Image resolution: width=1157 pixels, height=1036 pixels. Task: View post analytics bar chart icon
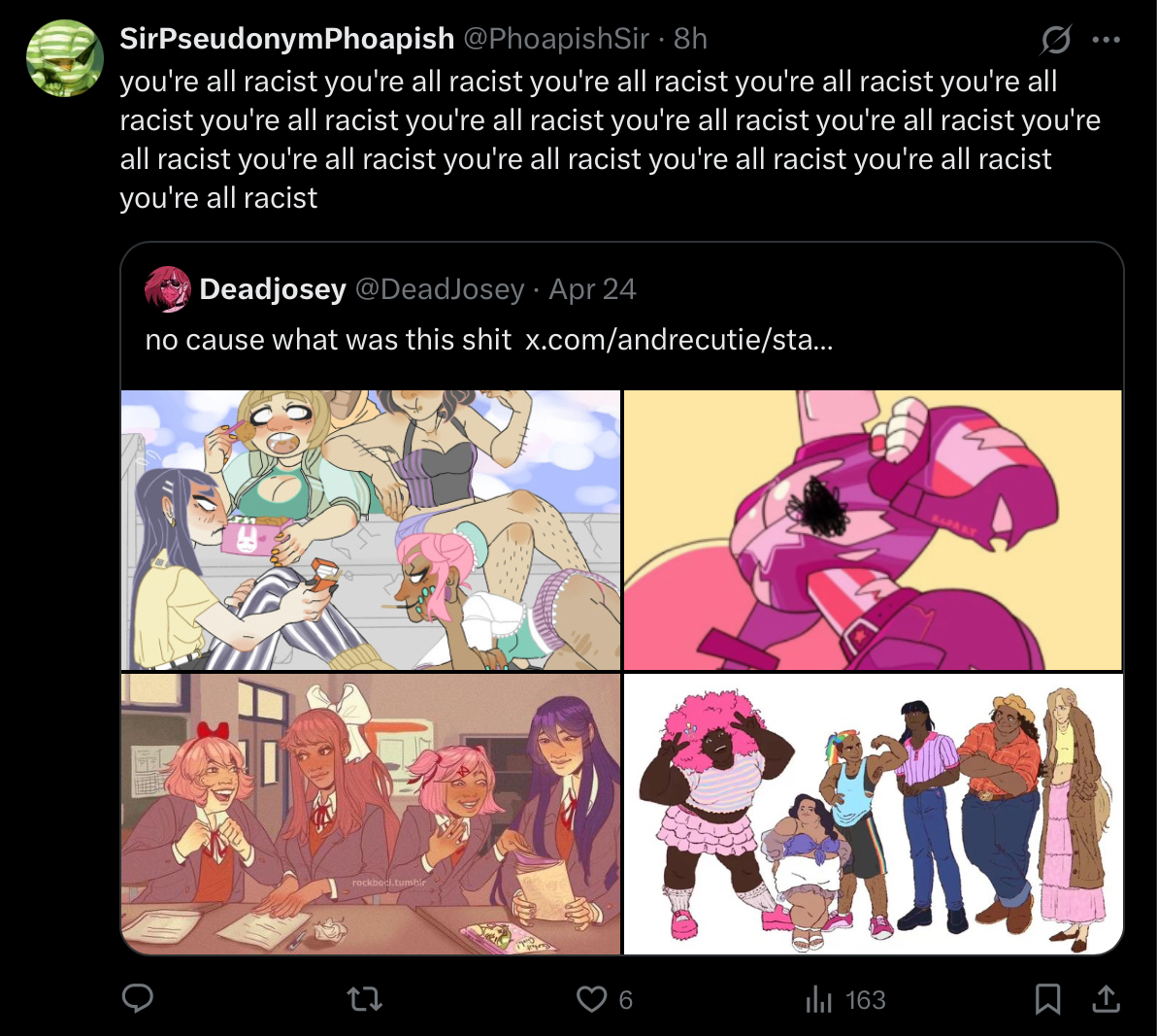point(818,999)
